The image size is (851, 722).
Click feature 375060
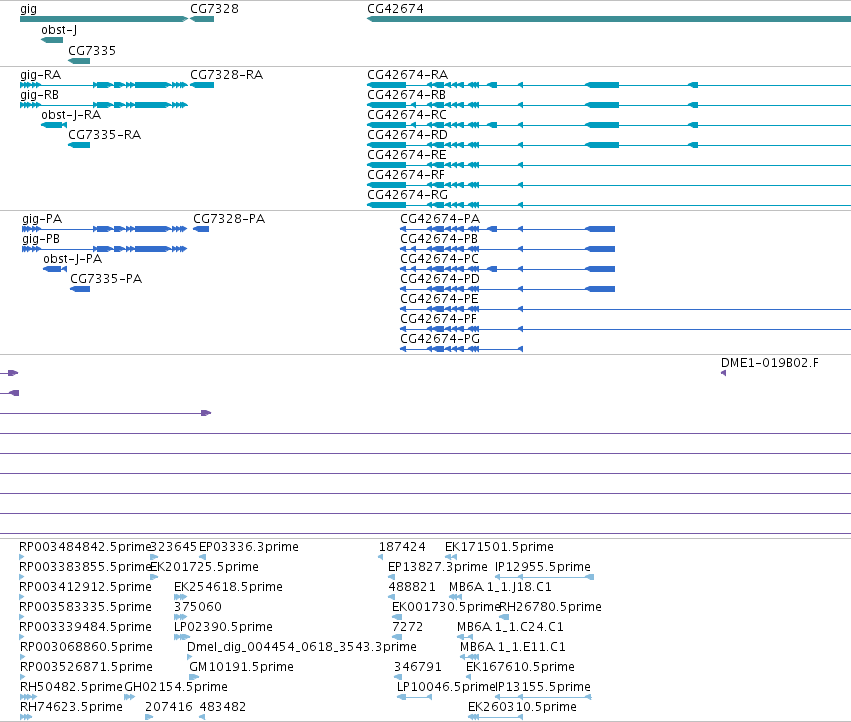pyautogui.click(x=198, y=606)
